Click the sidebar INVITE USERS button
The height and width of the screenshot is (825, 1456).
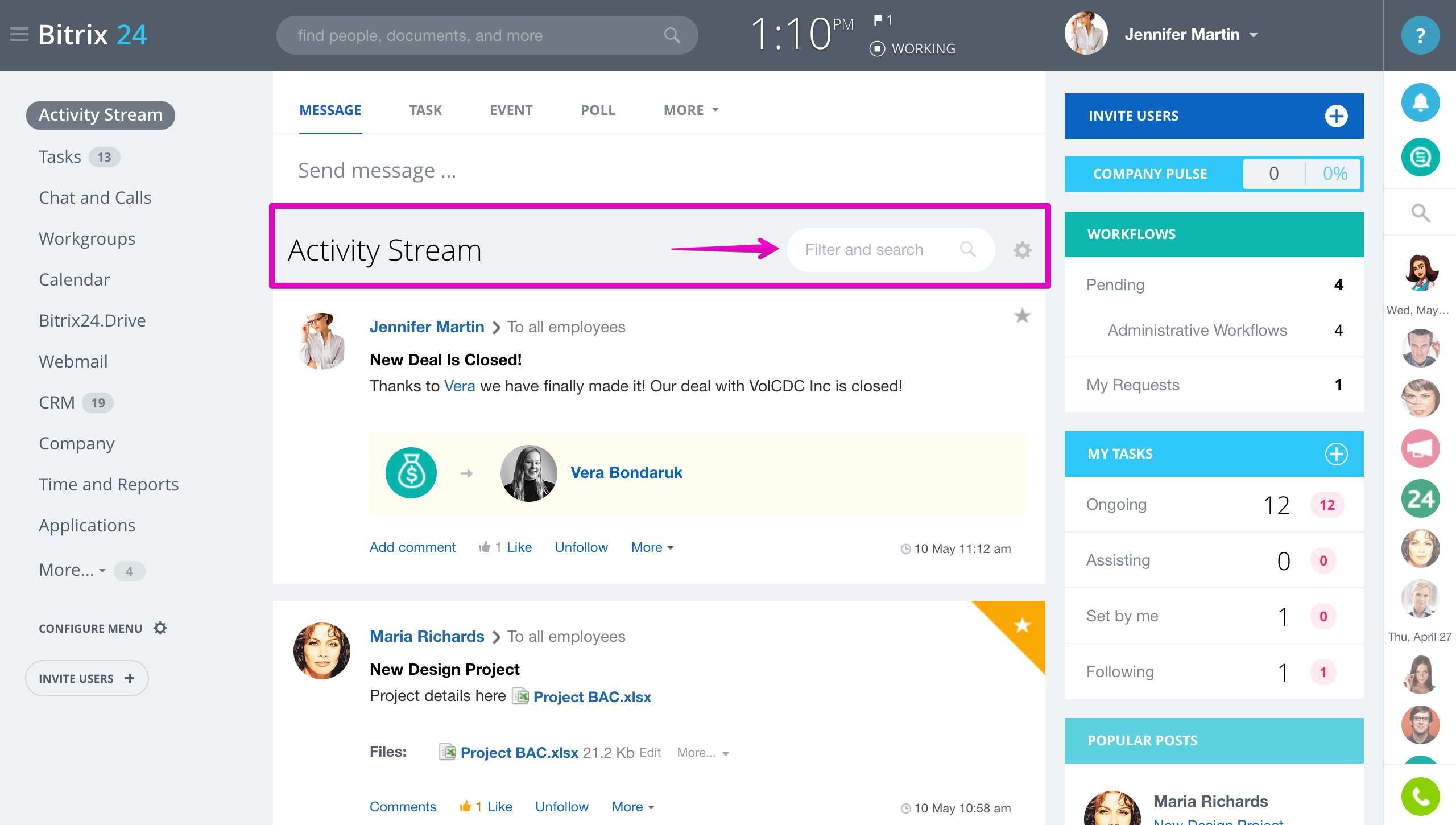pos(86,678)
